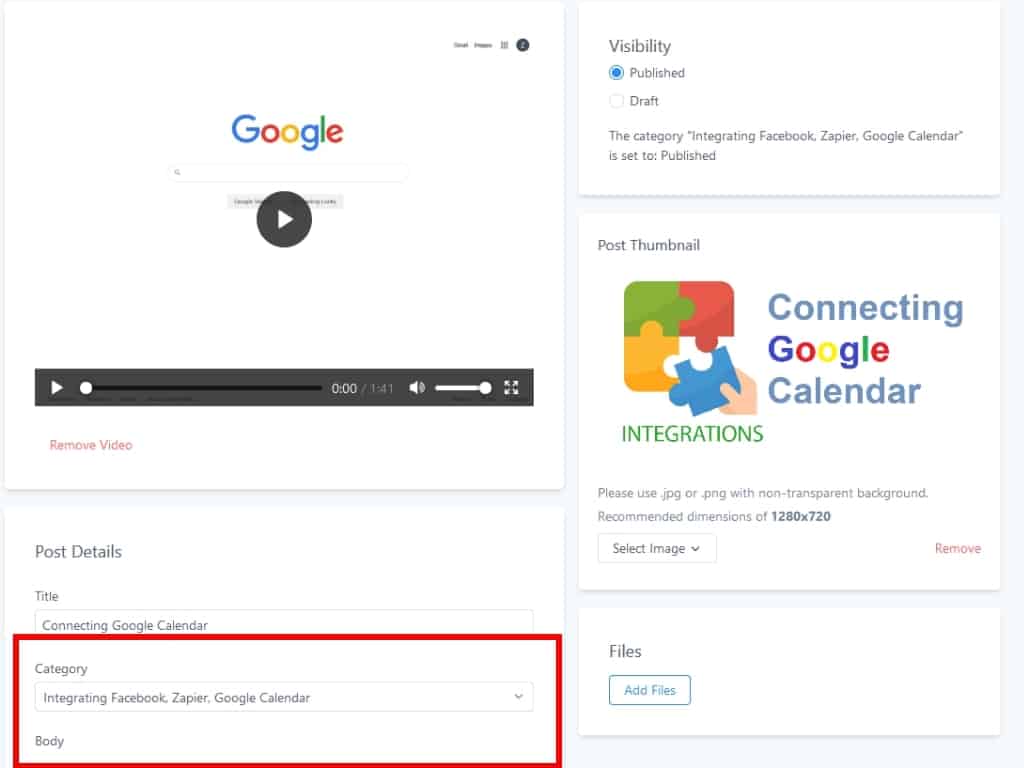Select the Draft visibility radio button
1024x768 pixels.
pyautogui.click(x=616, y=101)
